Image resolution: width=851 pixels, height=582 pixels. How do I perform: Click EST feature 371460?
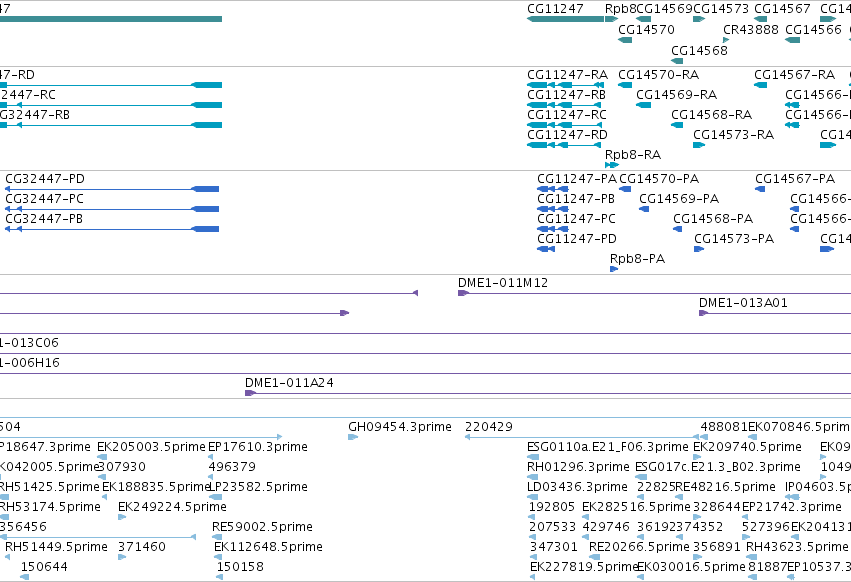[142, 547]
